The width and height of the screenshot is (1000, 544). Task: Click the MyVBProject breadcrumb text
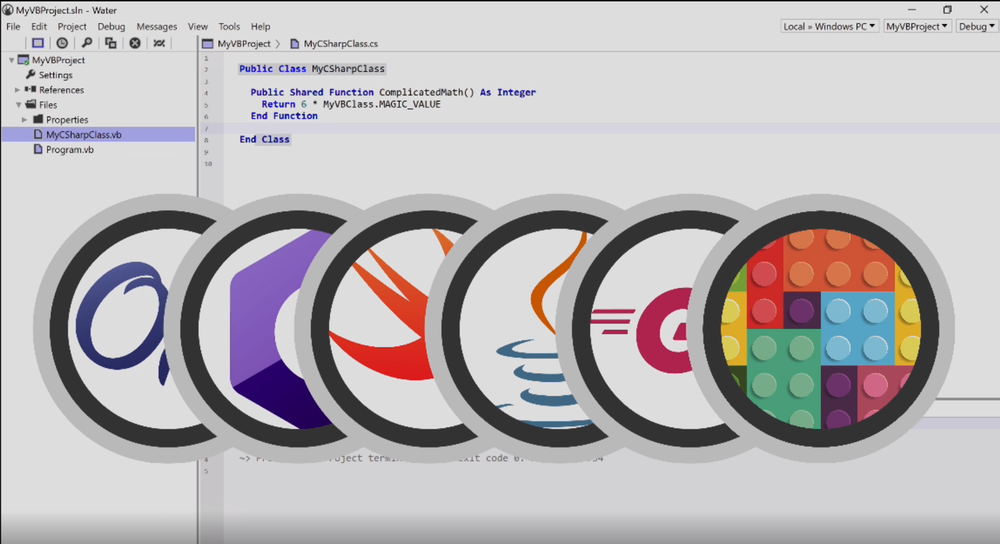coord(244,43)
